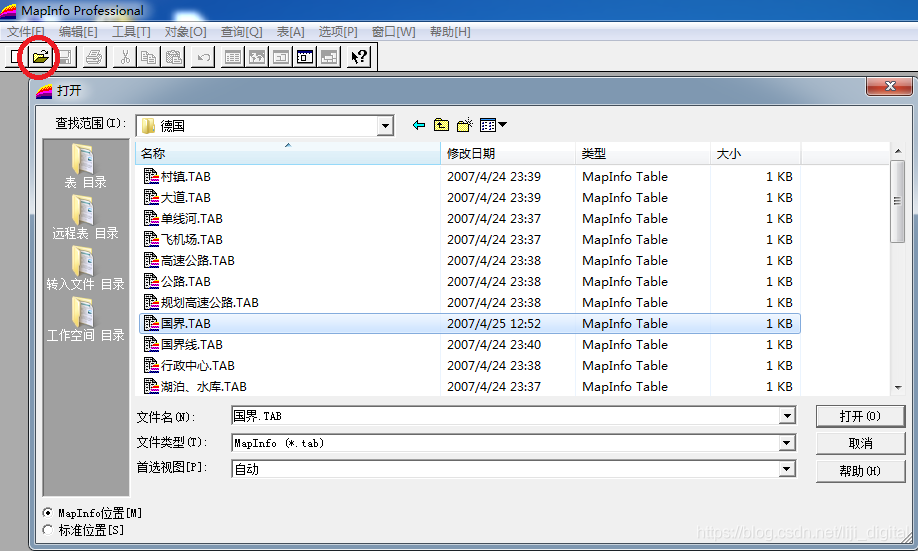The height and width of the screenshot is (551, 918).
Task: Click the Save floppy disk toolbar icon
Action: pos(64,57)
